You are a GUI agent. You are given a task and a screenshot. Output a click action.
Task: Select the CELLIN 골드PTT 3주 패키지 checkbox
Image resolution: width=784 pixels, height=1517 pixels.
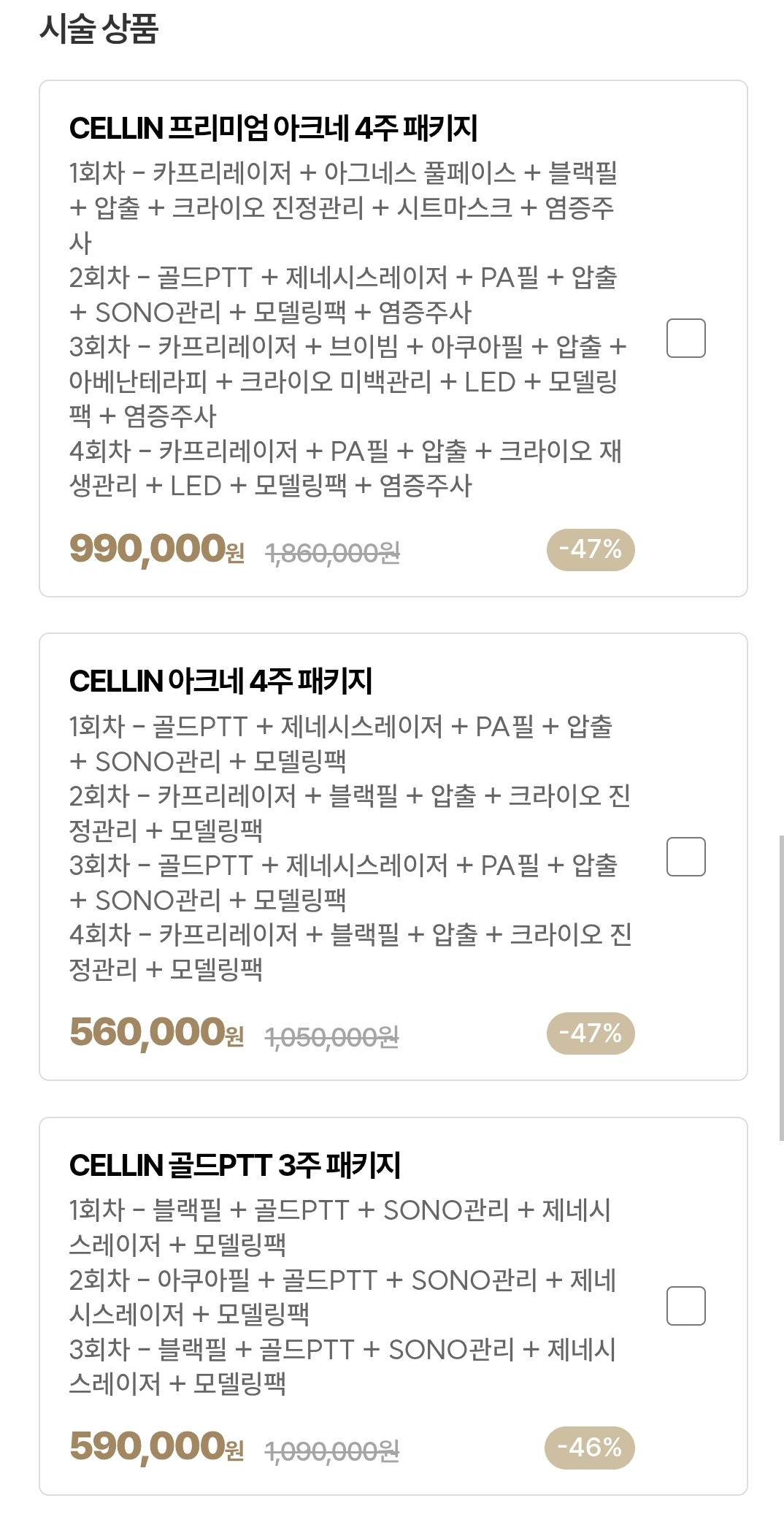[x=685, y=1305]
